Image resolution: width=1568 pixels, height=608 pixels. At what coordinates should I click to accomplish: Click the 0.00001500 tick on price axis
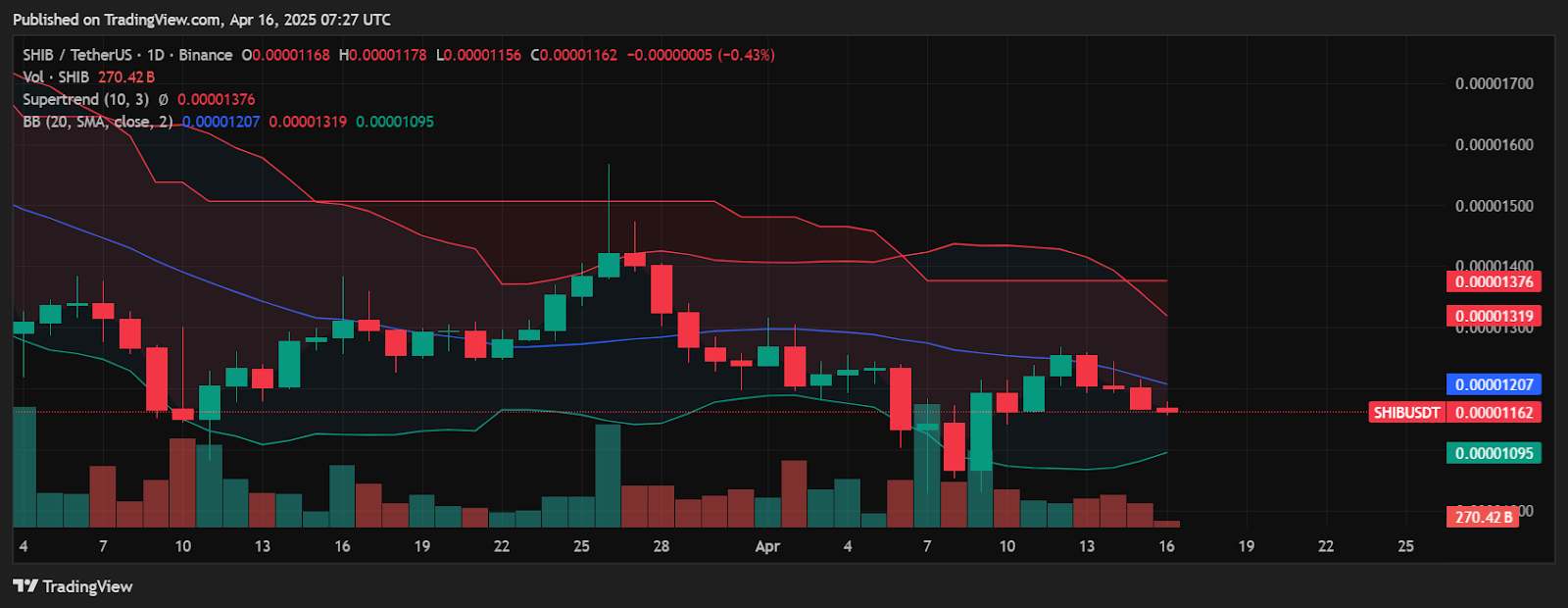[1494, 206]
